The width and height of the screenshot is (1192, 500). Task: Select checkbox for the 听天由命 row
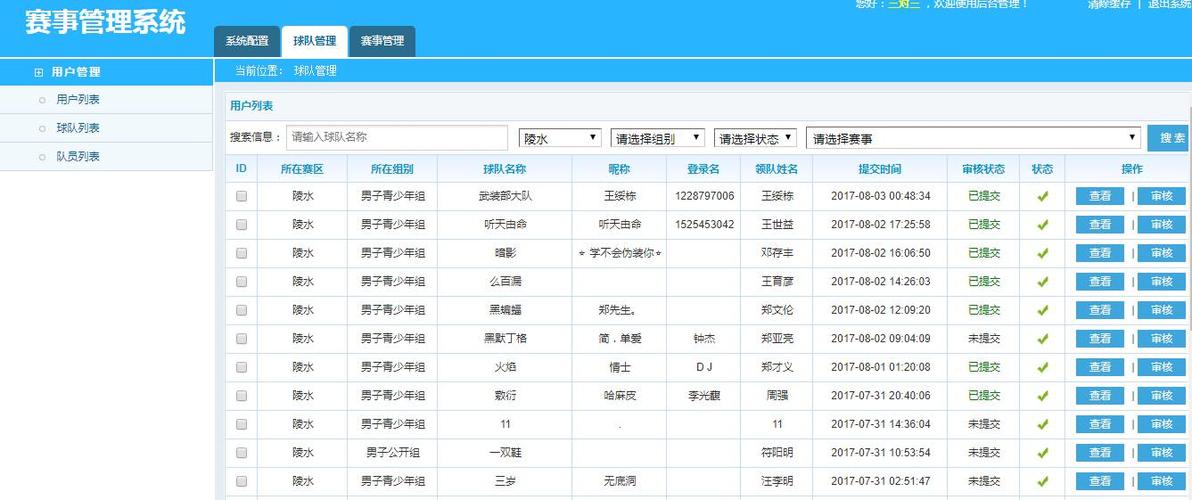click(241, 225)
